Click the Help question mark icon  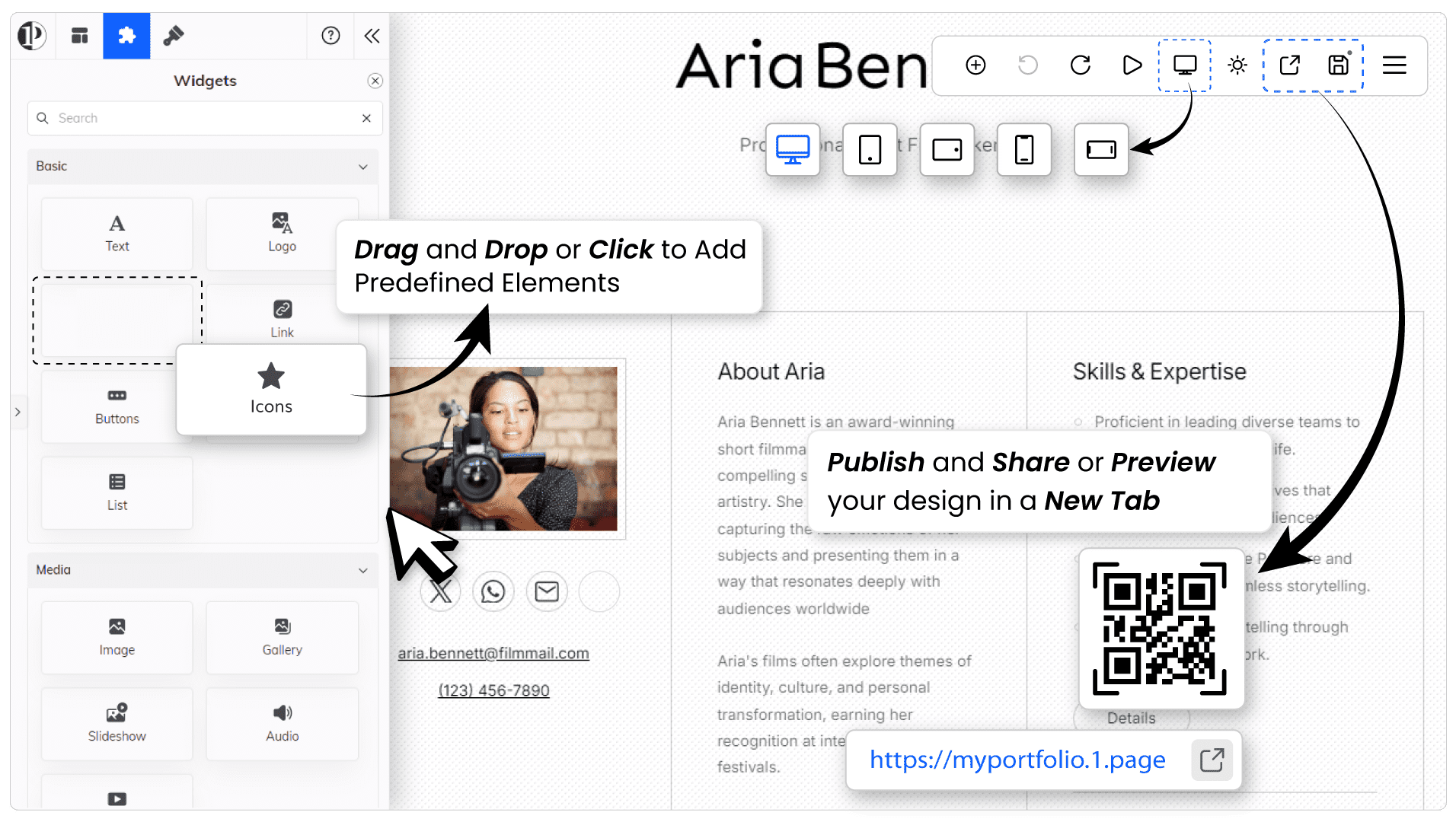tap(330, 36)
